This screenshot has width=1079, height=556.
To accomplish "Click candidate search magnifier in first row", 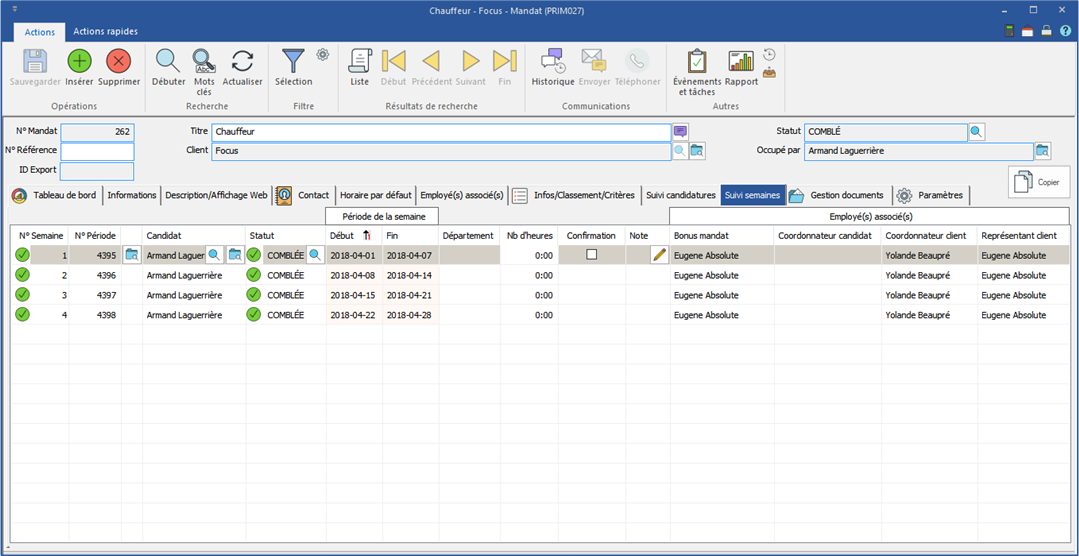I will (215, 255).
